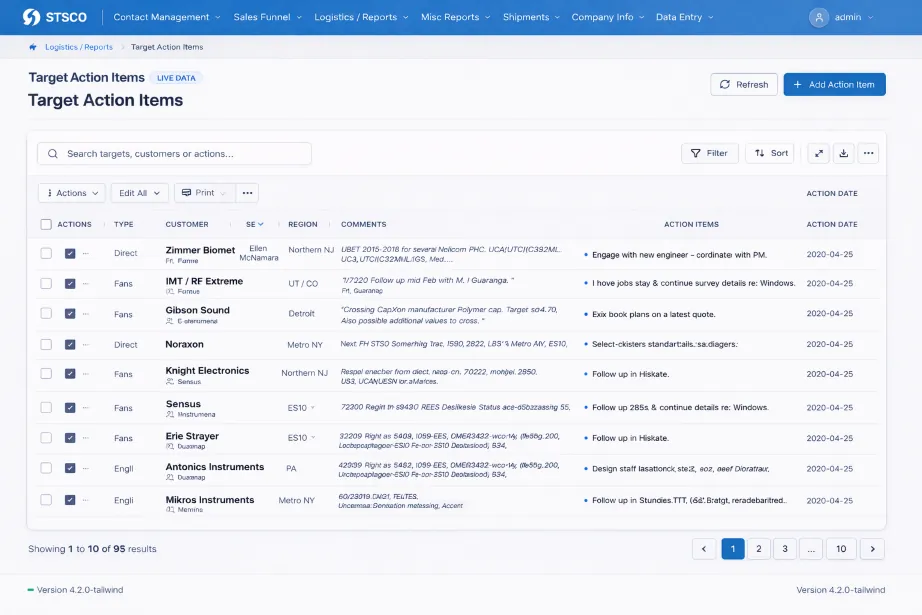
Task: Click the search magnifier icon
Action: 53,153
